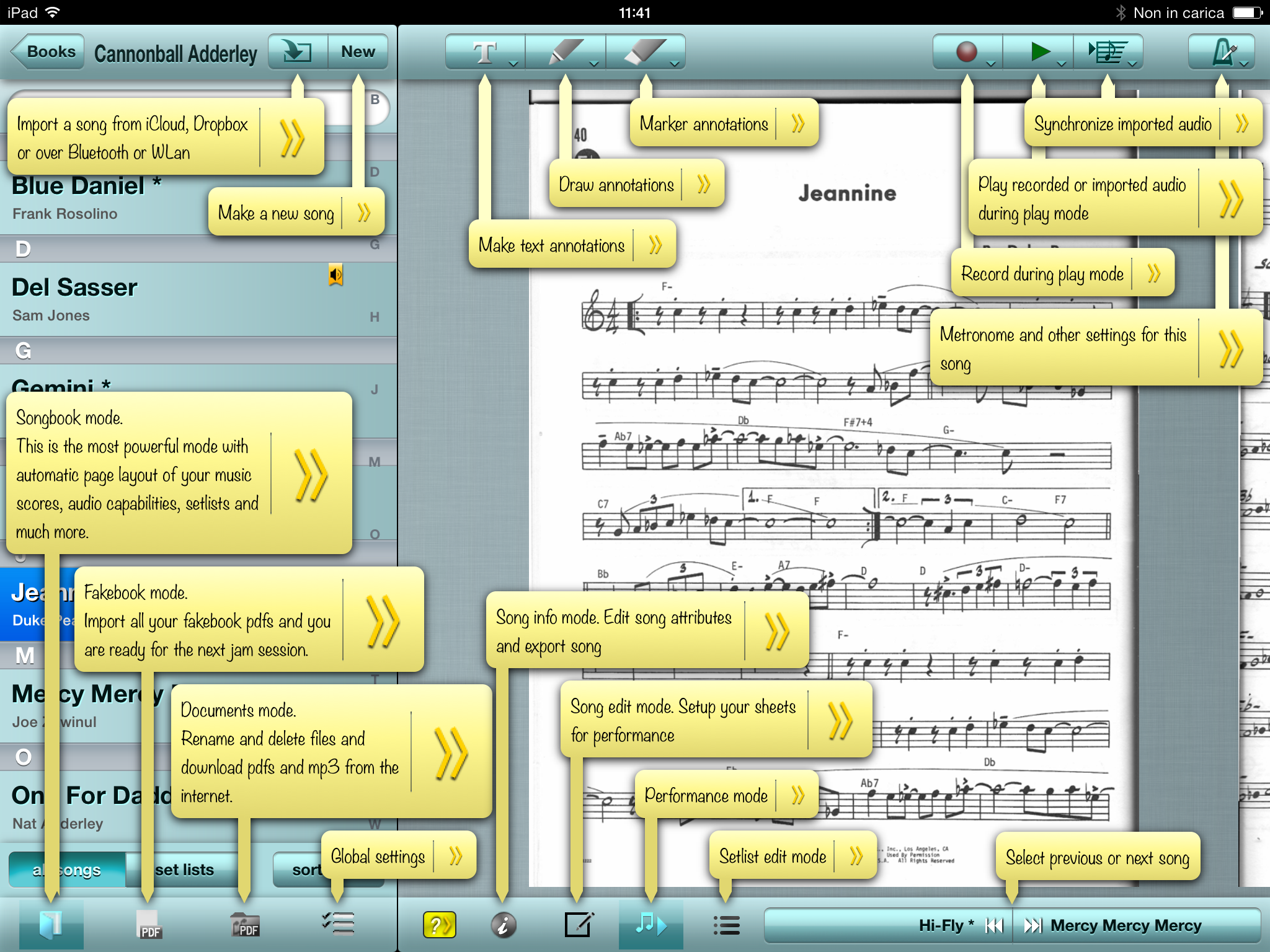The height and width of the screenshot is (952, 1270).
Task: Toggle the yellow help question-mark icon
Action: (x=439, y=925)
